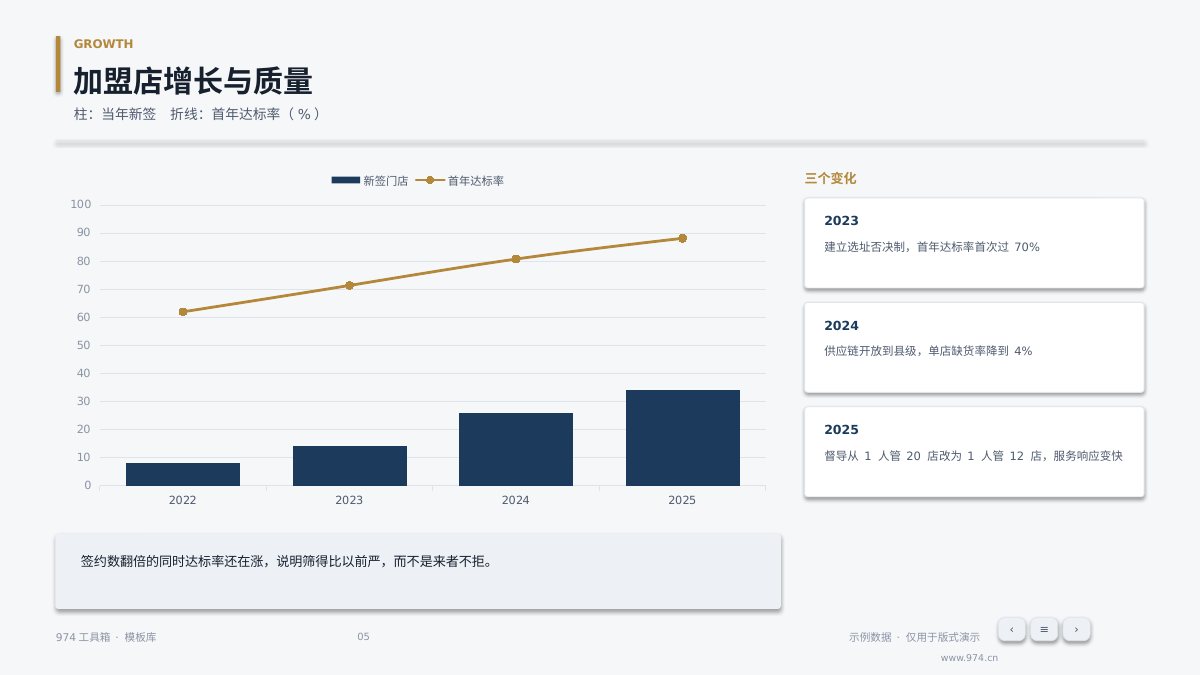Click y-axis value 90
This screenshot has height=675, width=1200.
click(84, 233)
